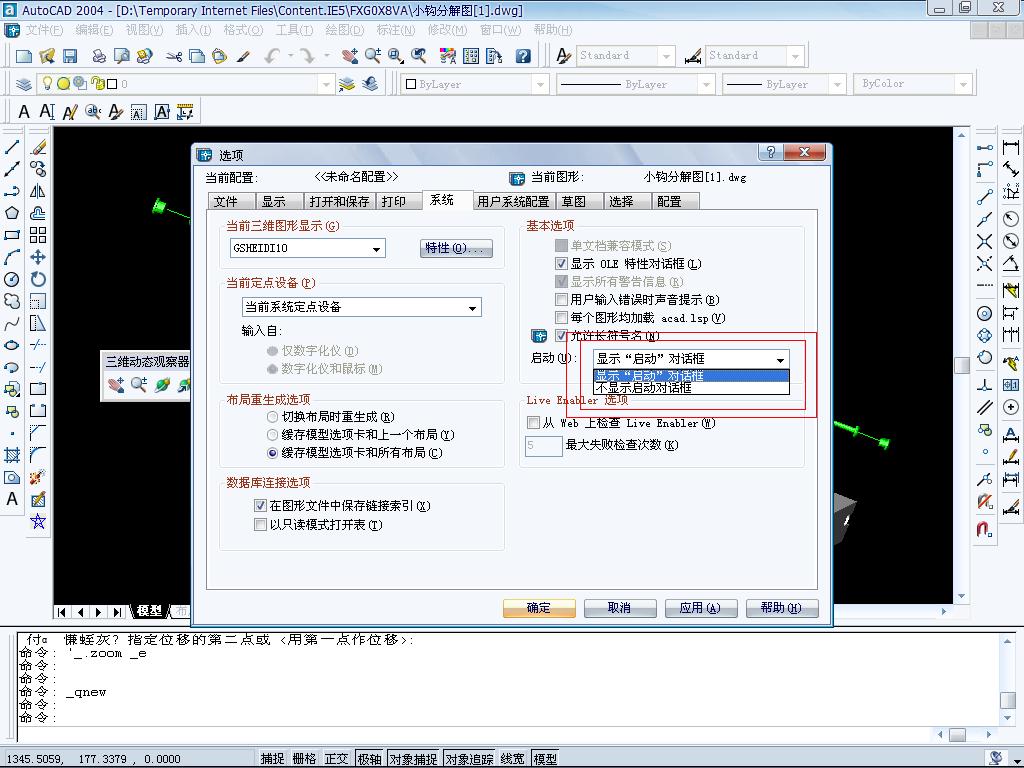This screenshot has height=768, width=1024.
Task: Click the 最大失败检查次数 input field
Action: [x=543, y=445]
